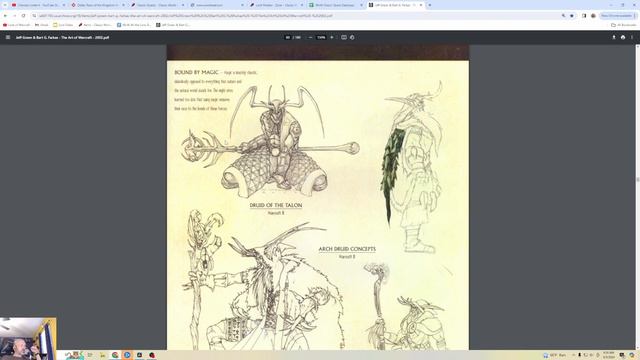Open the tab search dropdown arrow

(x=5, y=5)
